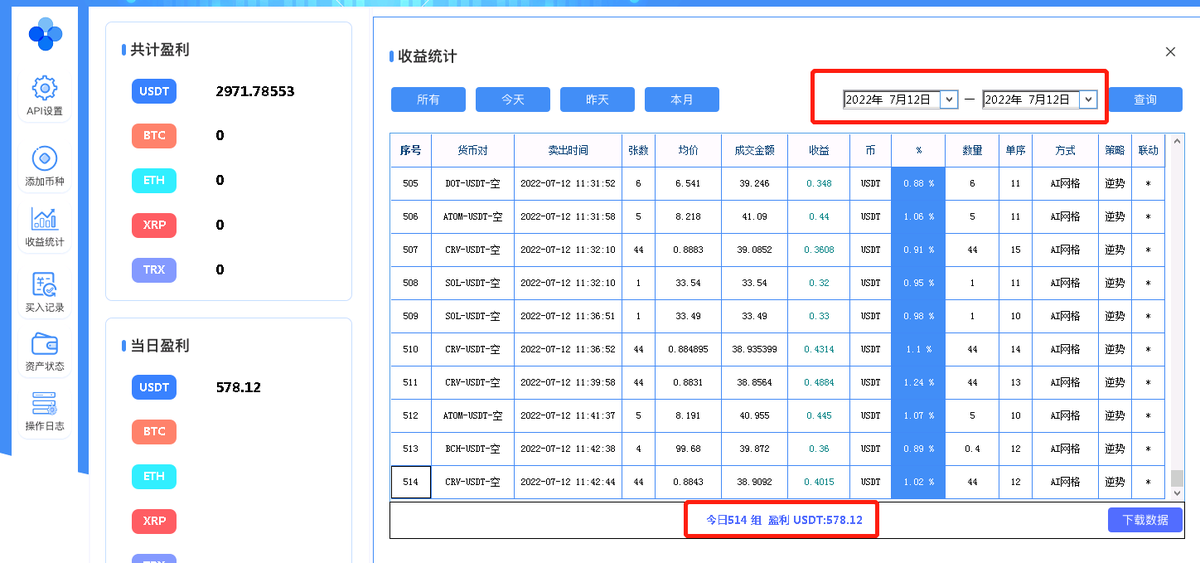Click the 序号 column header

pos(410,150)
